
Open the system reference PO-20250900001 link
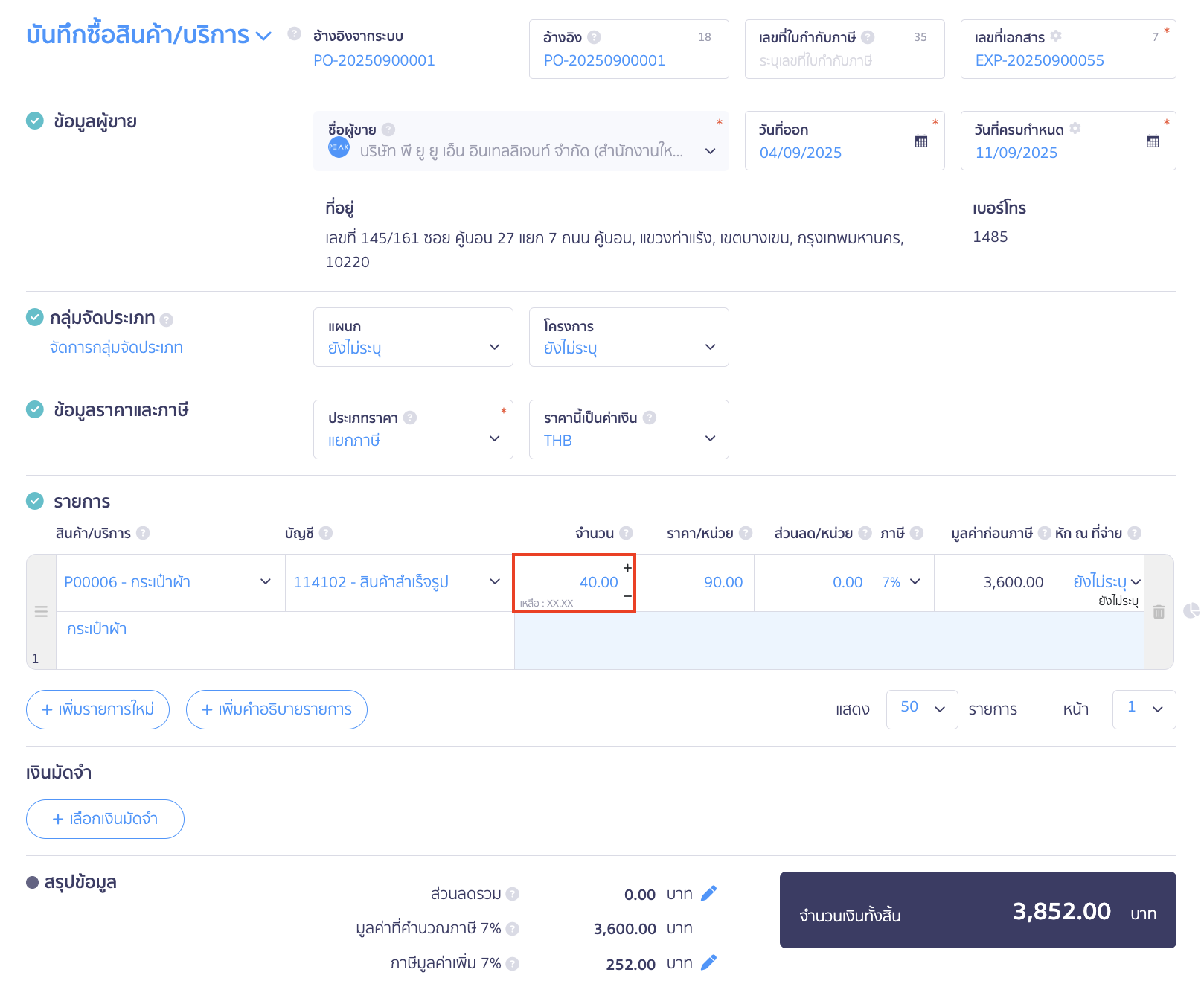click(374, 60)
